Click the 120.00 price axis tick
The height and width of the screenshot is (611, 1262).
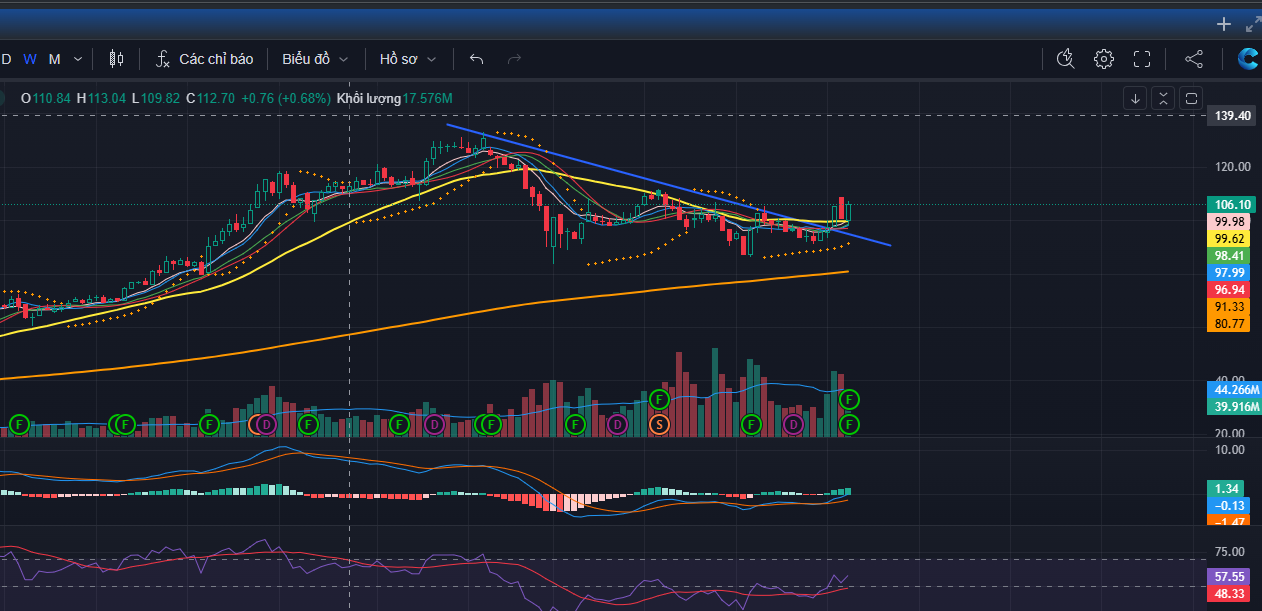pos(1233,167)
